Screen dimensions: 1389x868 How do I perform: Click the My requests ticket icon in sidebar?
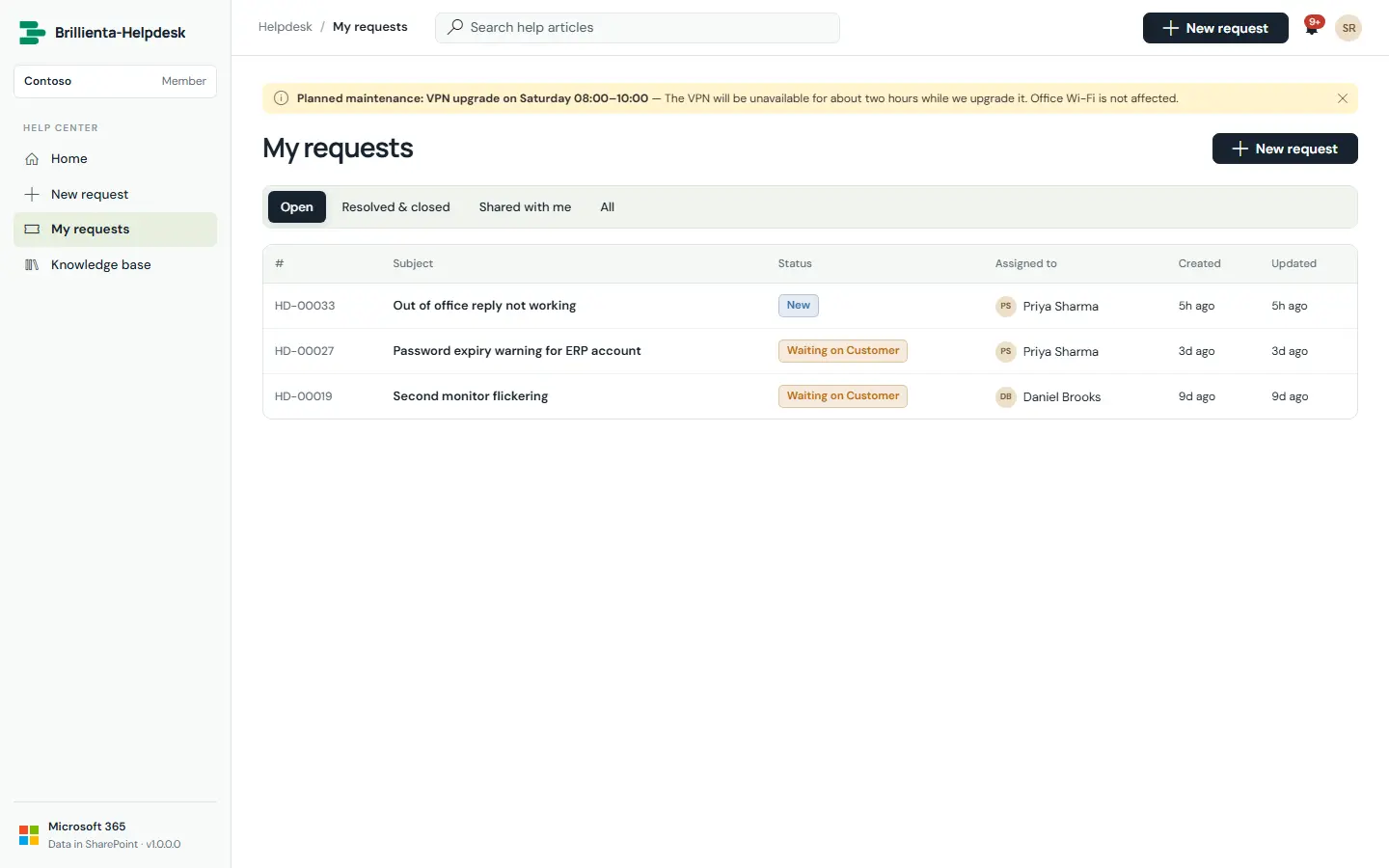click(x=32, y=230)
